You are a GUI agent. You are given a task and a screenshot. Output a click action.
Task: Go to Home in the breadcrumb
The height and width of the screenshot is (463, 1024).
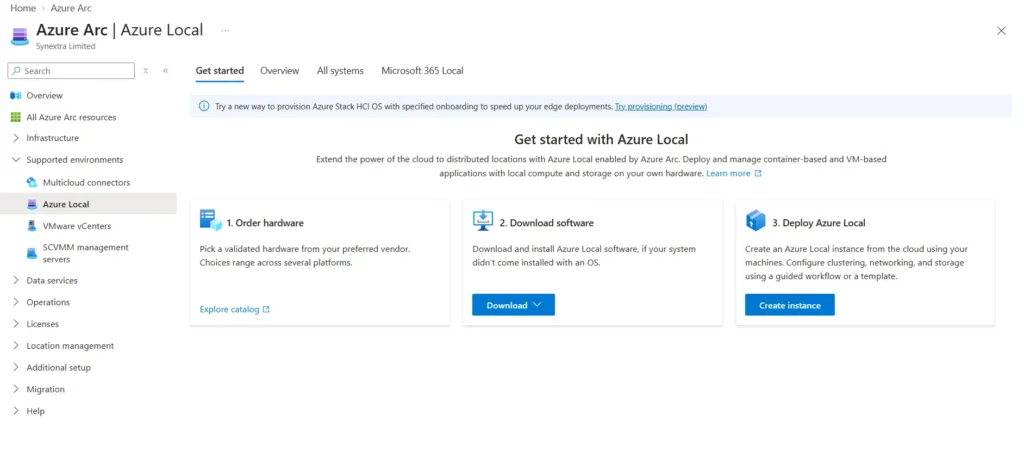22,8
